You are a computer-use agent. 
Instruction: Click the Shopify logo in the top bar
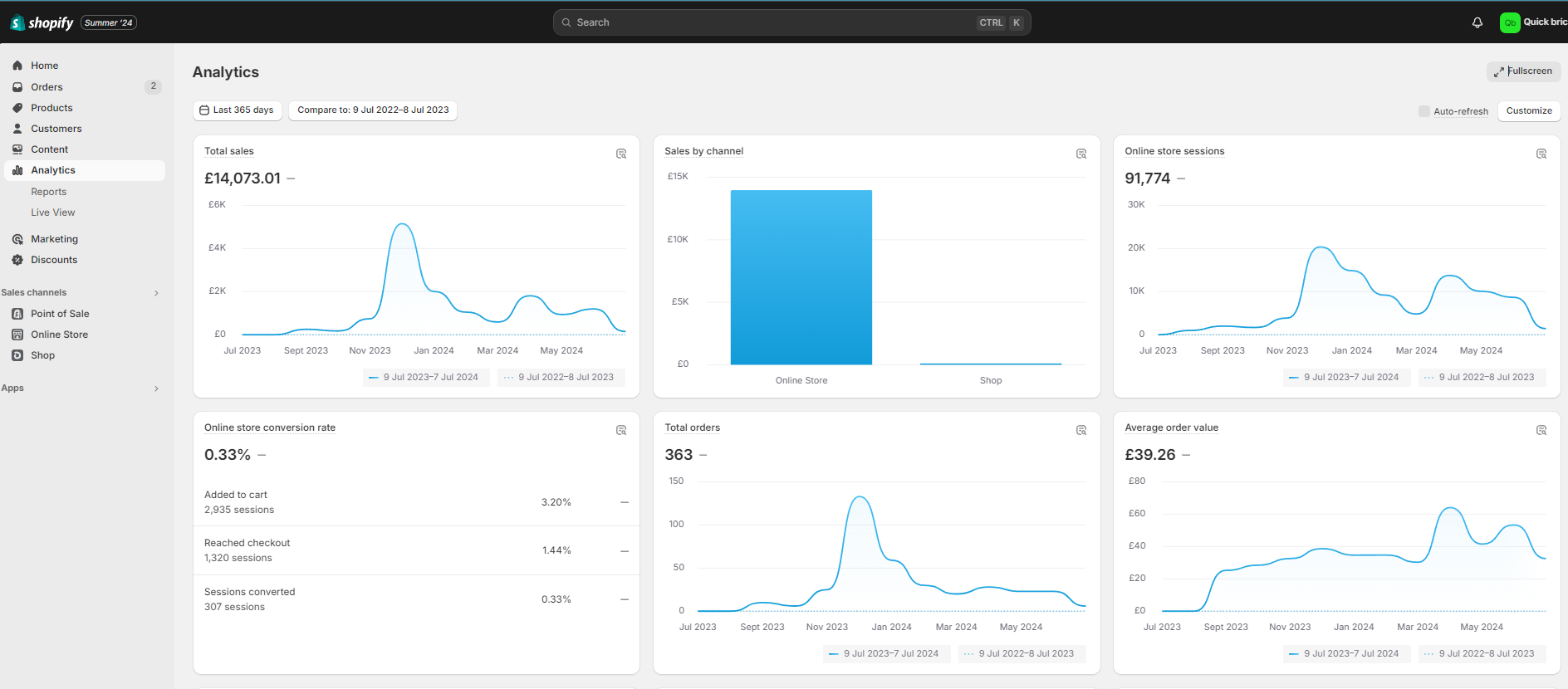click(42, 22)
